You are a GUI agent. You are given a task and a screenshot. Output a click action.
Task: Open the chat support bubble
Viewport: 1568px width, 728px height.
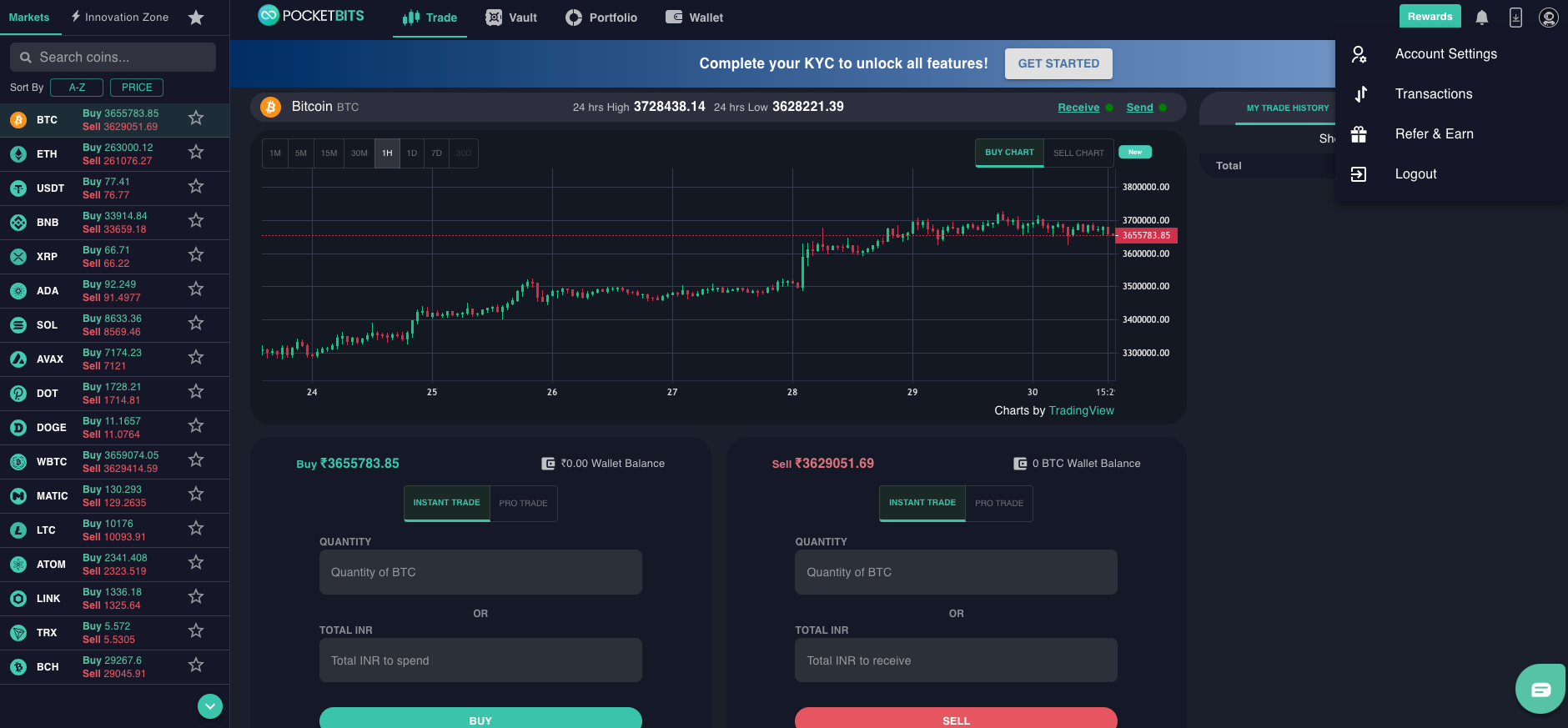coord(1540,689)
